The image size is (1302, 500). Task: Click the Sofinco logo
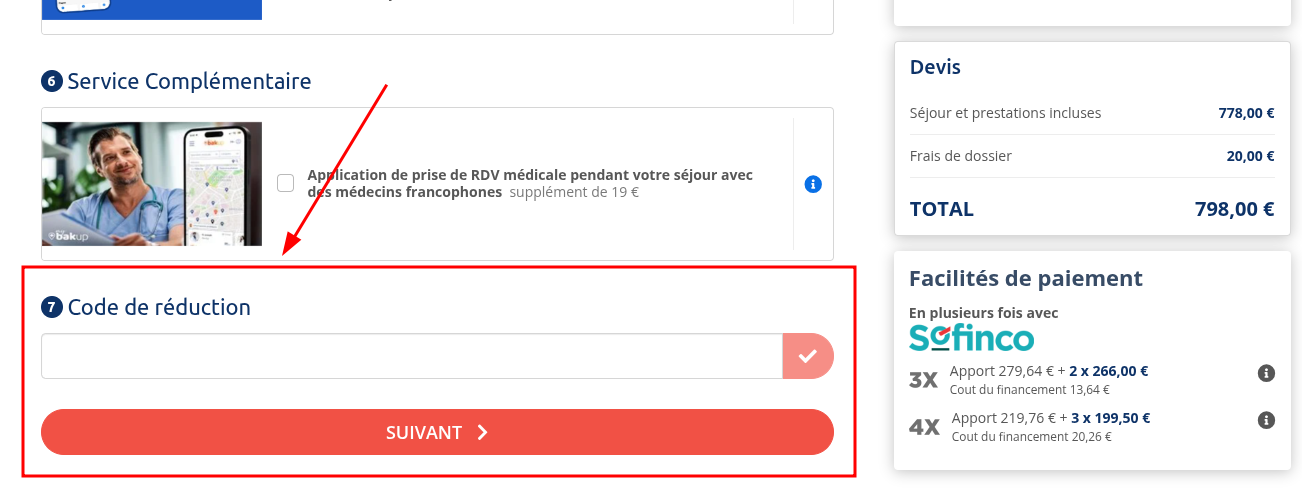971,337
